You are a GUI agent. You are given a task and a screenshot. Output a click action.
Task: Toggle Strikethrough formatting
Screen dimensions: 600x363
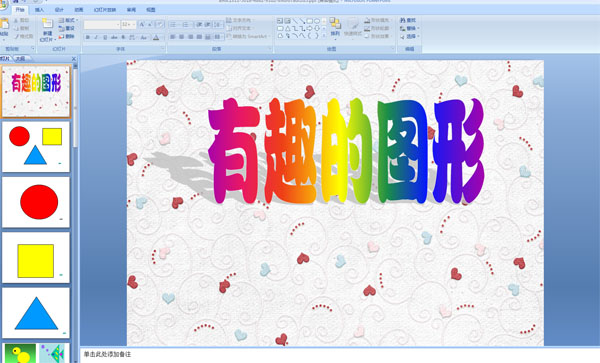pos(114,37)
